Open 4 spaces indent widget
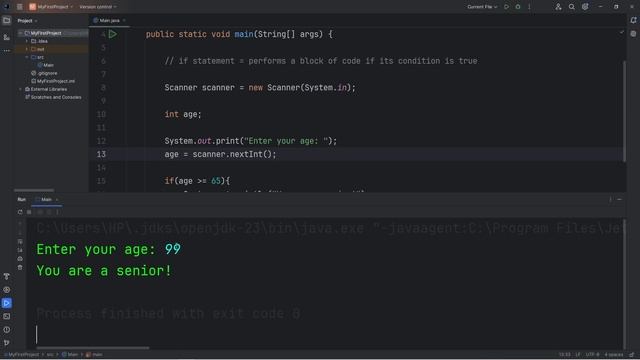640x360 pixels. click(x=614, y=355)
